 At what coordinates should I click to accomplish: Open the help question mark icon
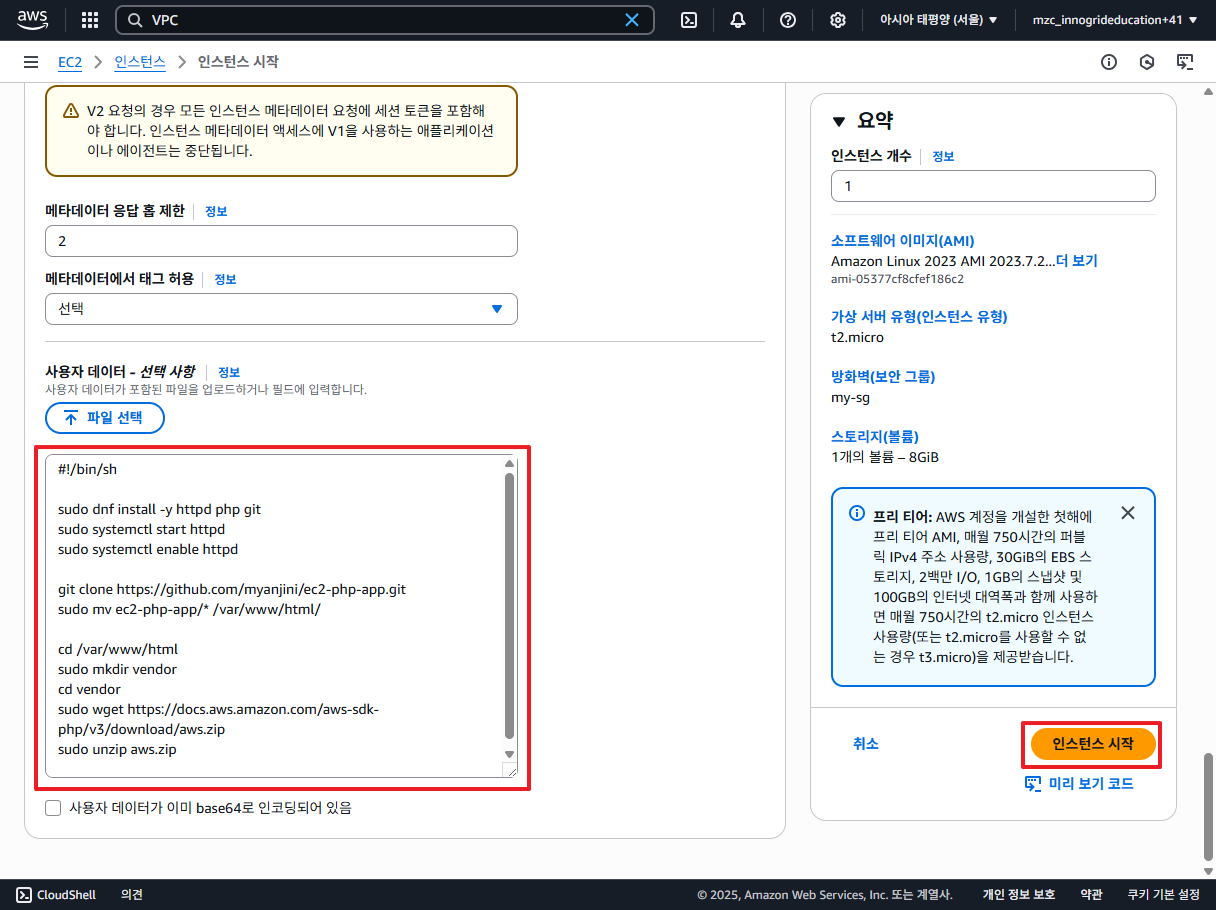click(788, 20)
